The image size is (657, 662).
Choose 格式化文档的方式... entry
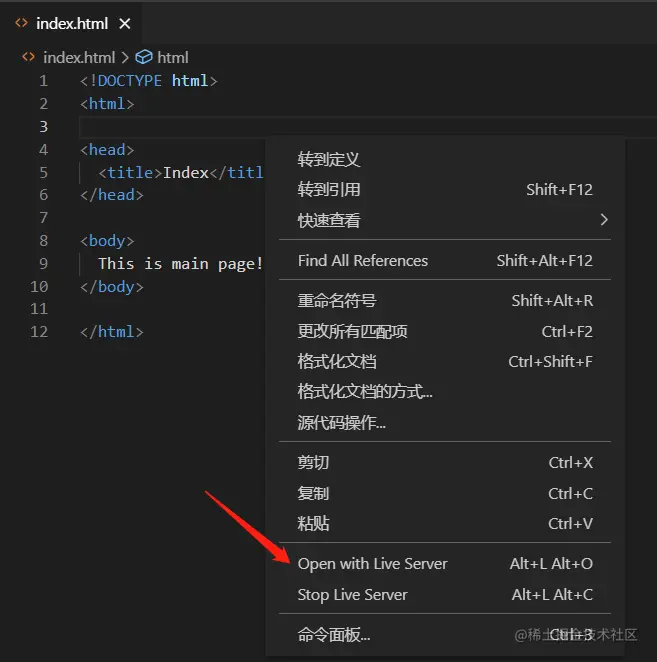[445, 391]
